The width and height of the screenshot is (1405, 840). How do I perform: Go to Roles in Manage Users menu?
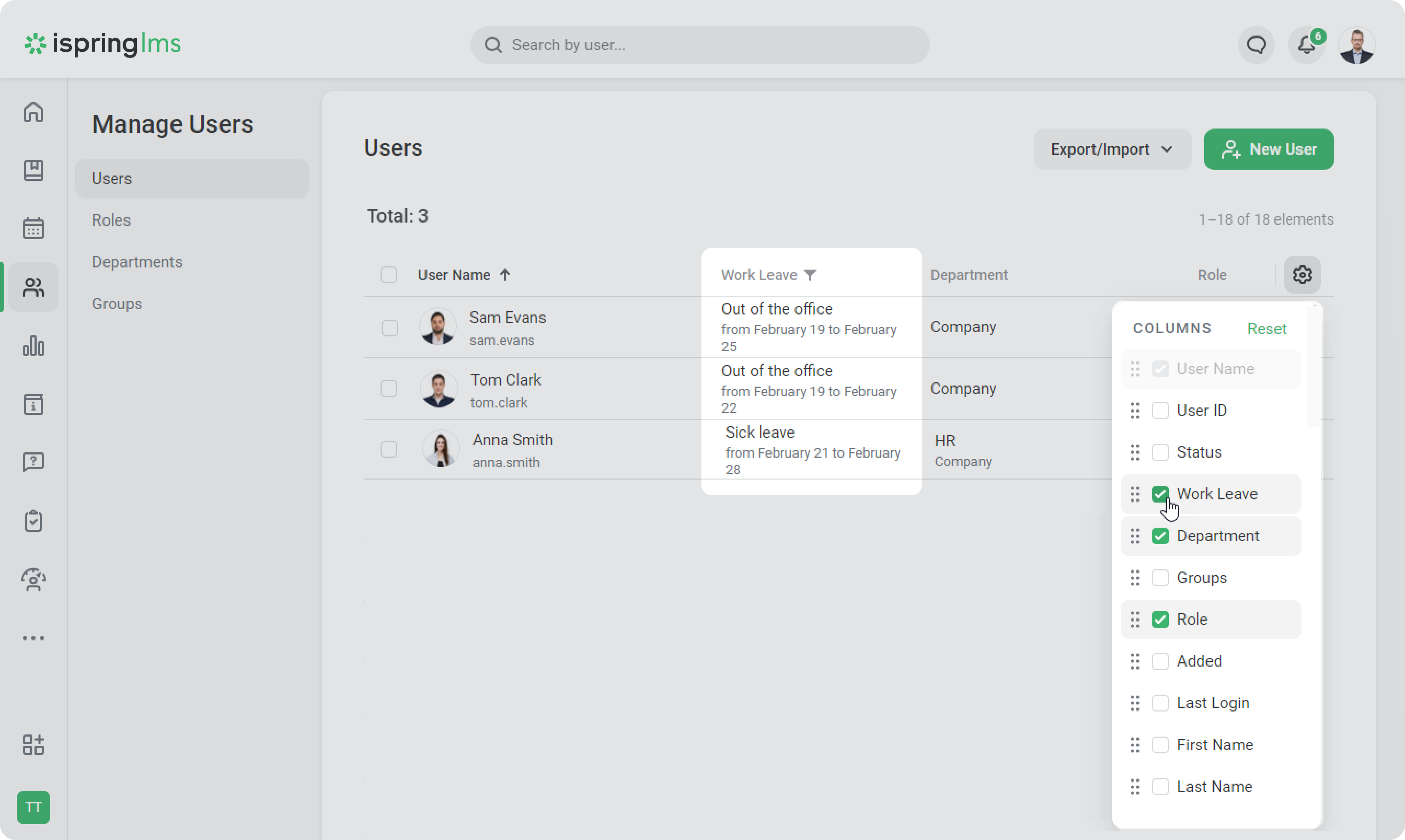coord(111,220)
